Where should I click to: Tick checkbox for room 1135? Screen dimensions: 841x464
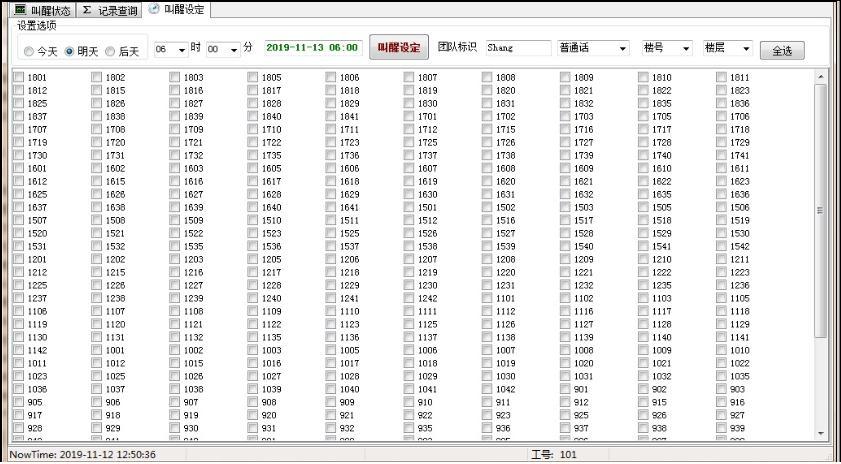pyautogui.click(x=253, y=337)
